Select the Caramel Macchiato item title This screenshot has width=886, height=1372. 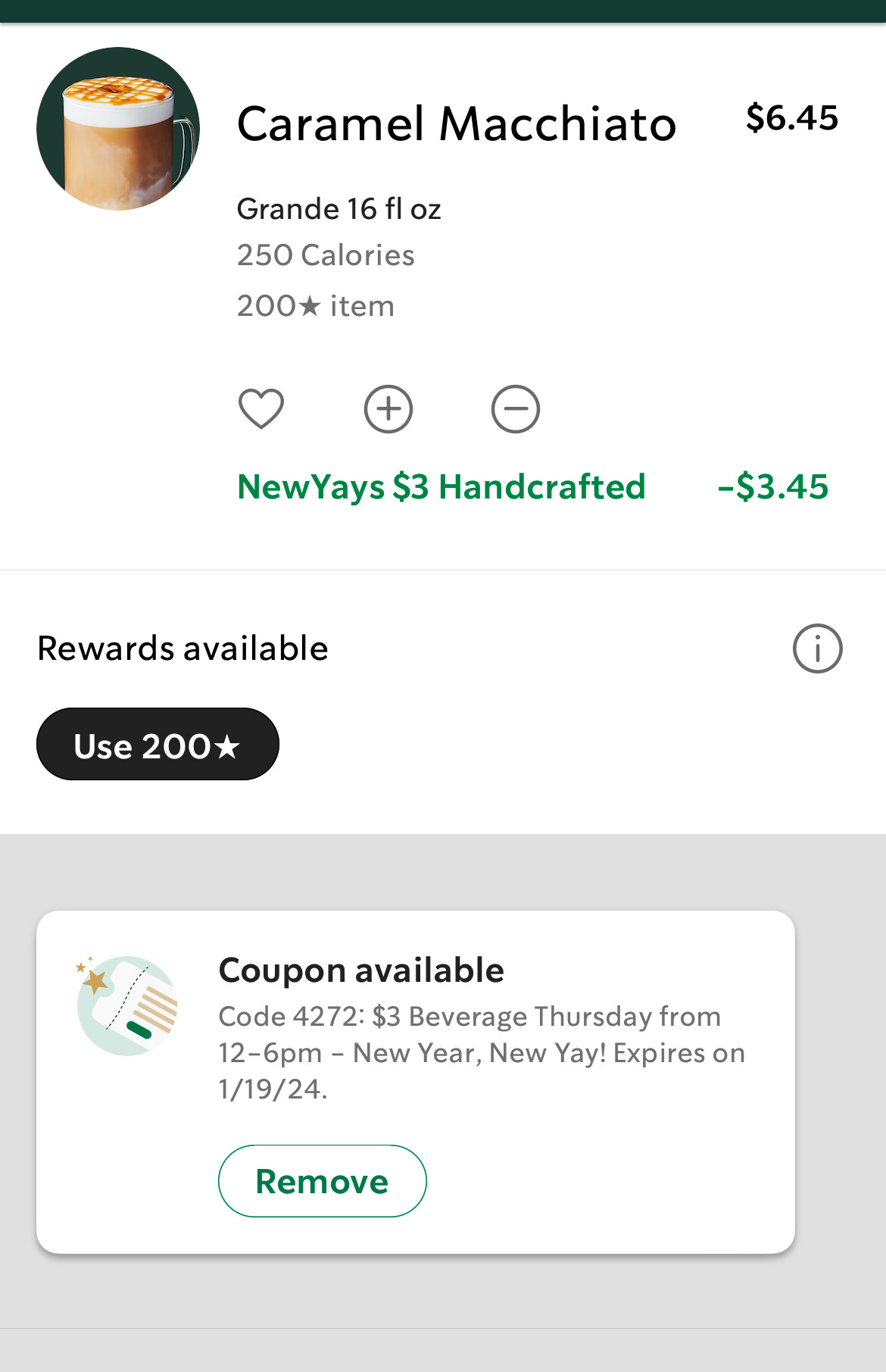click(x=457, y=123)
